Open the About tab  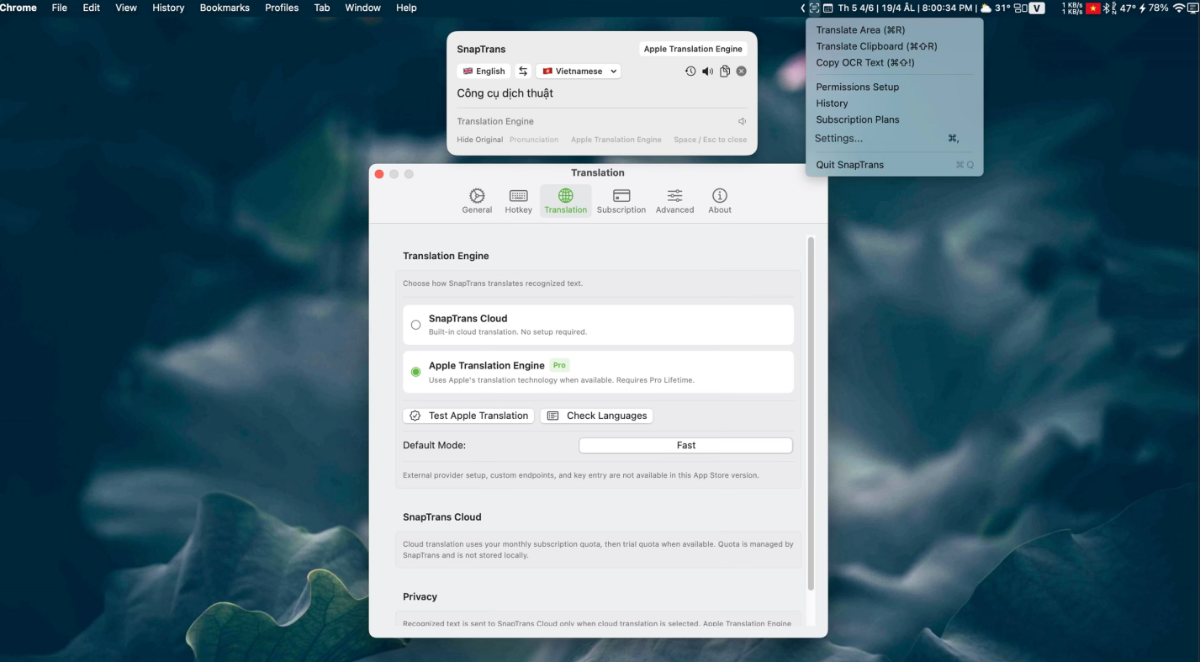point(720,201)
